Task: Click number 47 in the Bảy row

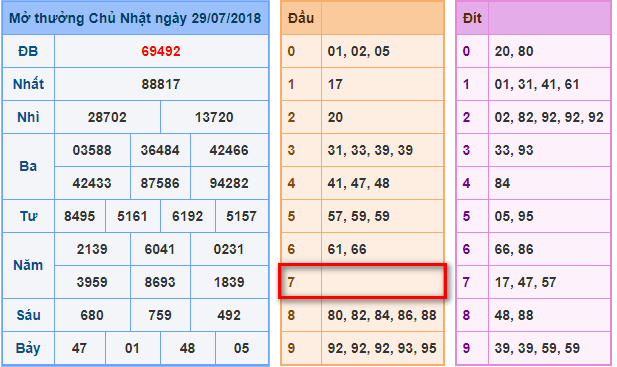Action: 79,349
